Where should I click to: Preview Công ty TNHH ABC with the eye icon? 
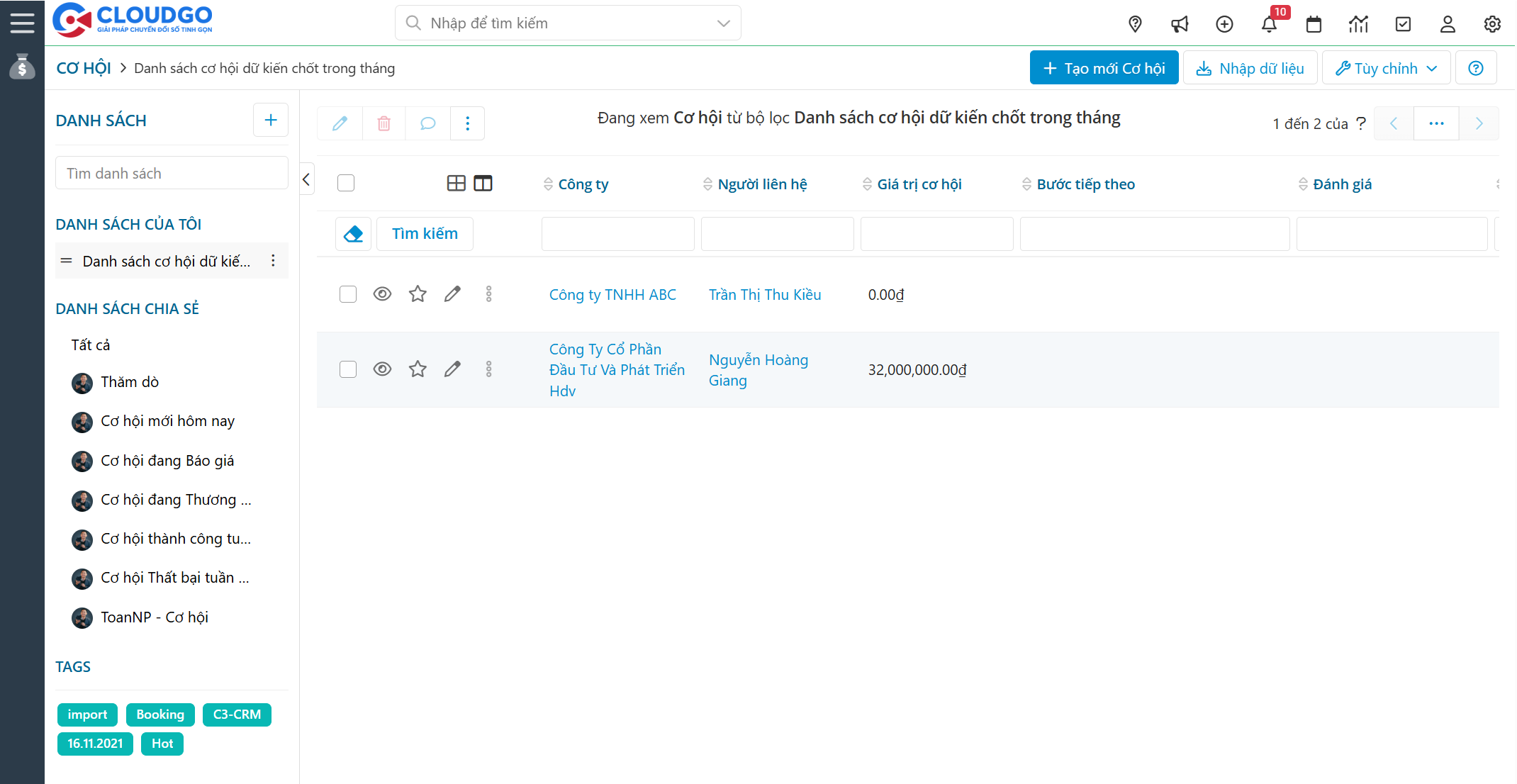click(382, 293)
